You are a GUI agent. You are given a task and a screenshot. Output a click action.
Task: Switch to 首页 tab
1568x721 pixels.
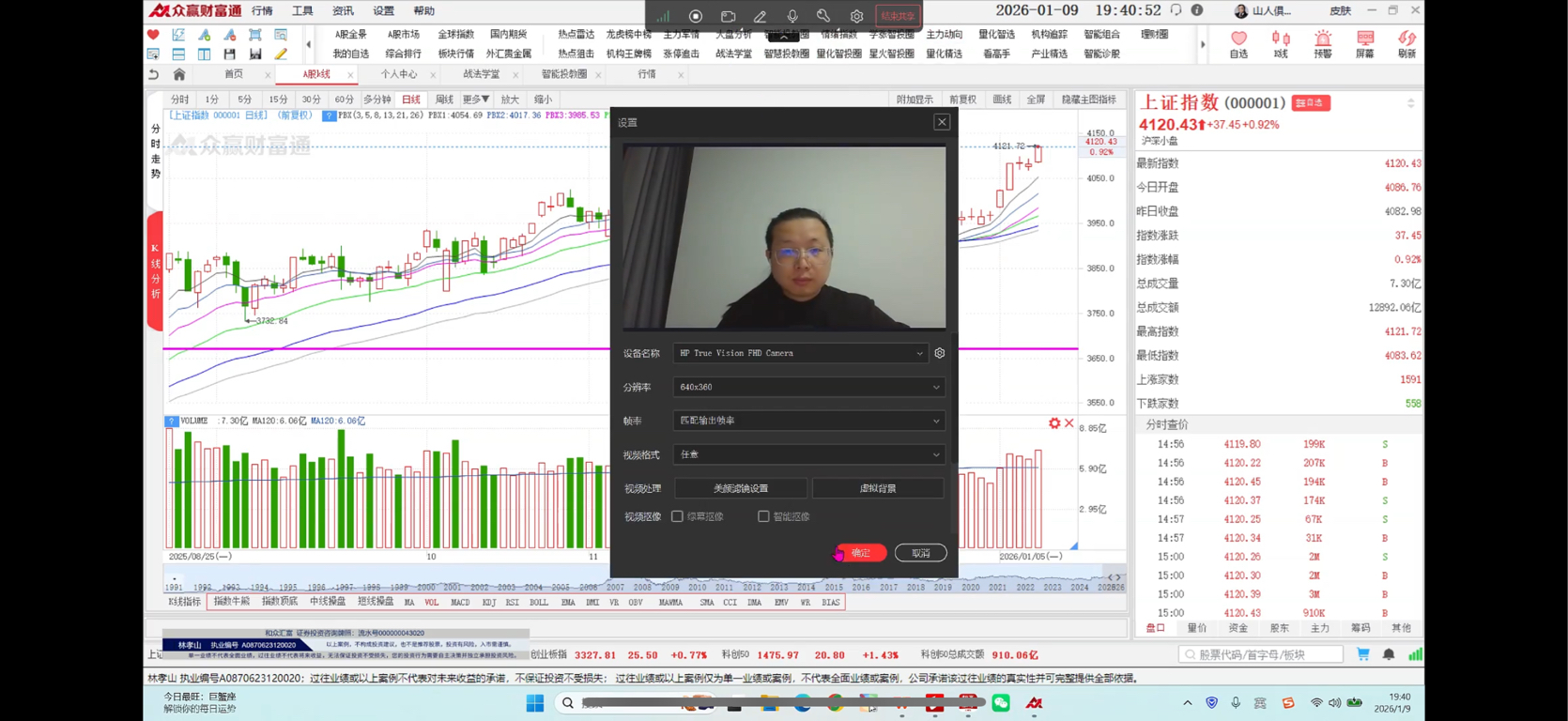[x=234, y=74]
